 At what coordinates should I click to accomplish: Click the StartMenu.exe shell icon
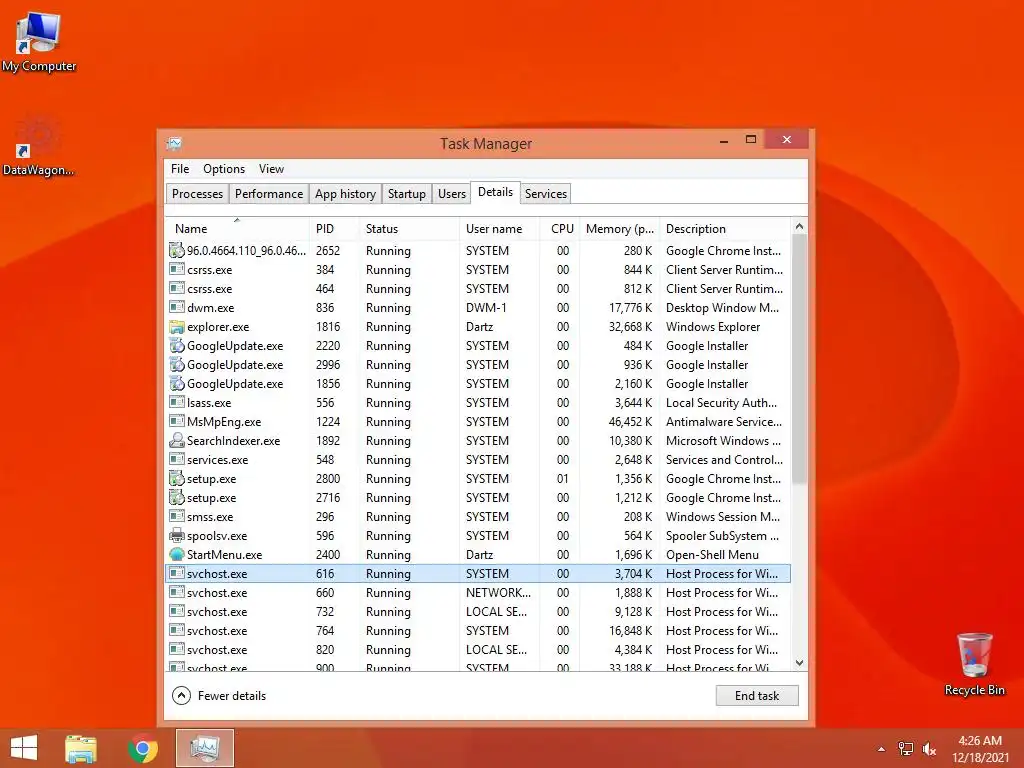coord(176,554)
